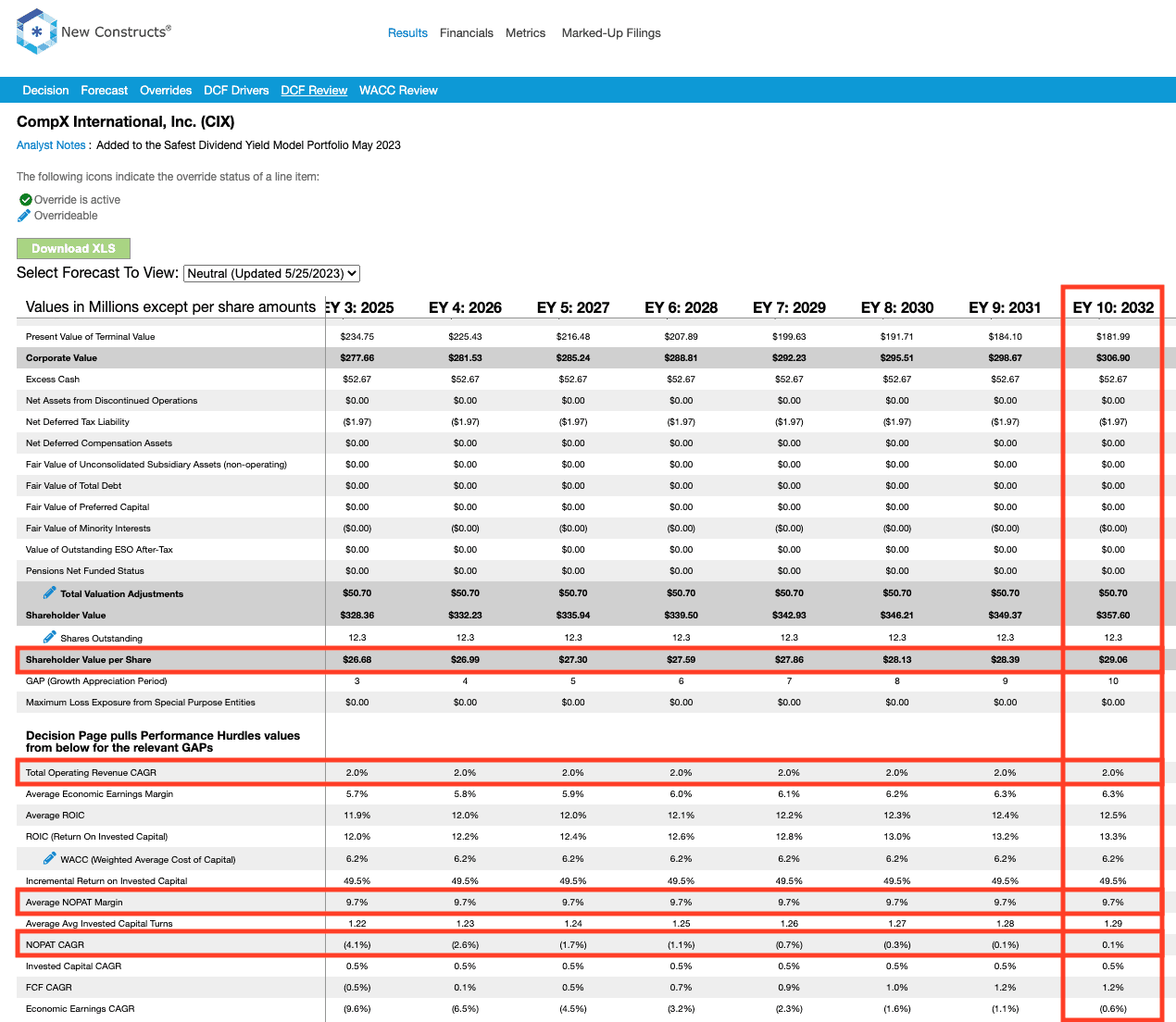The width and height of the screenshot is (1176, 1022).
Task: Click the 'Total Valuation Adjustments' row label
Action: coord(122,594)
